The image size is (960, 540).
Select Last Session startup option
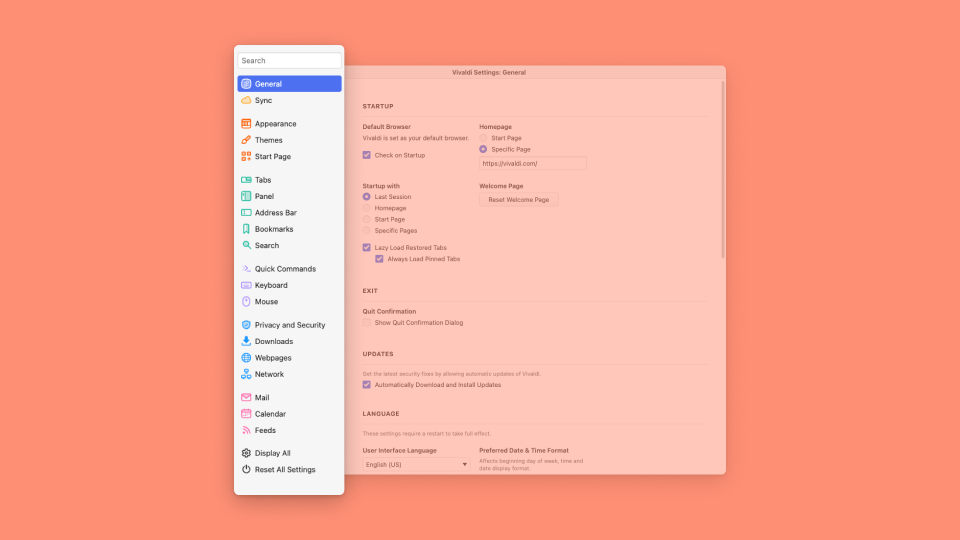coord(367,197)
